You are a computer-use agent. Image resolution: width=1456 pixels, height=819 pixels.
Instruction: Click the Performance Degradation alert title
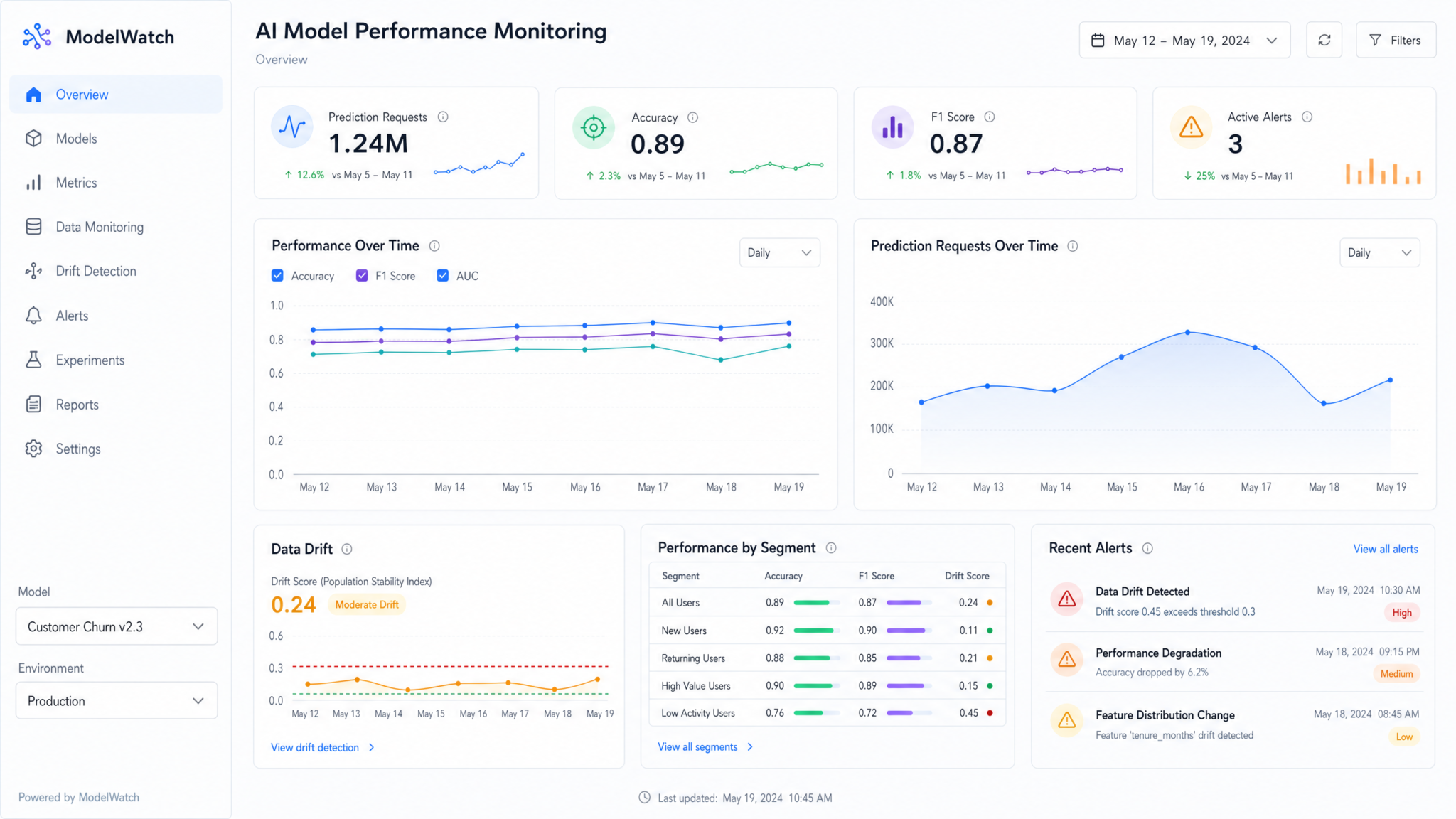[x=1158, y=653]
